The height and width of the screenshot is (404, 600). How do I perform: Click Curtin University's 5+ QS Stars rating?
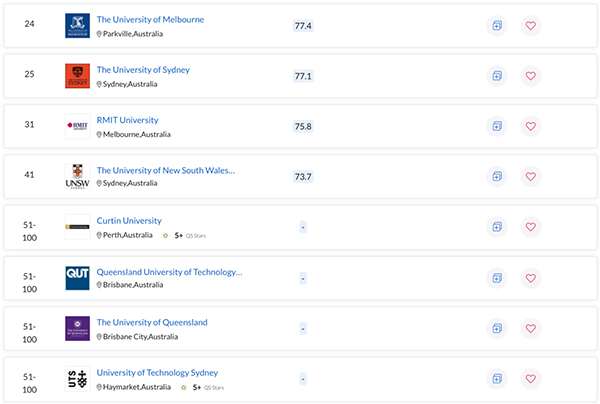coord(184,235)
